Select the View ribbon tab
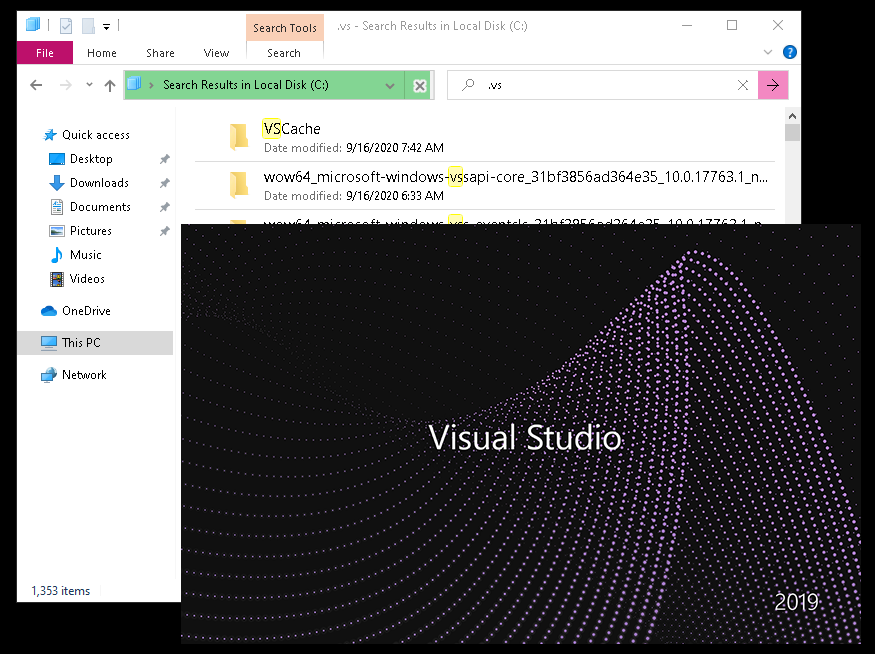The image size is (875, 654). pos(217,53)
